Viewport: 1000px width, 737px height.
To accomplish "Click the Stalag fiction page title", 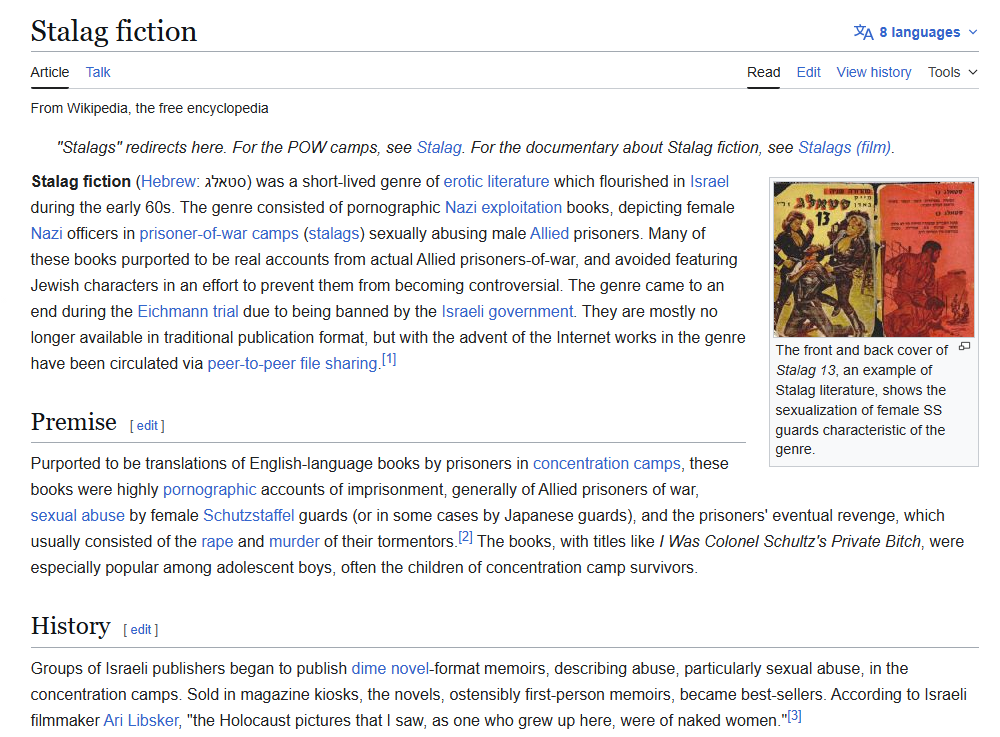I will (x=114, y=31).
